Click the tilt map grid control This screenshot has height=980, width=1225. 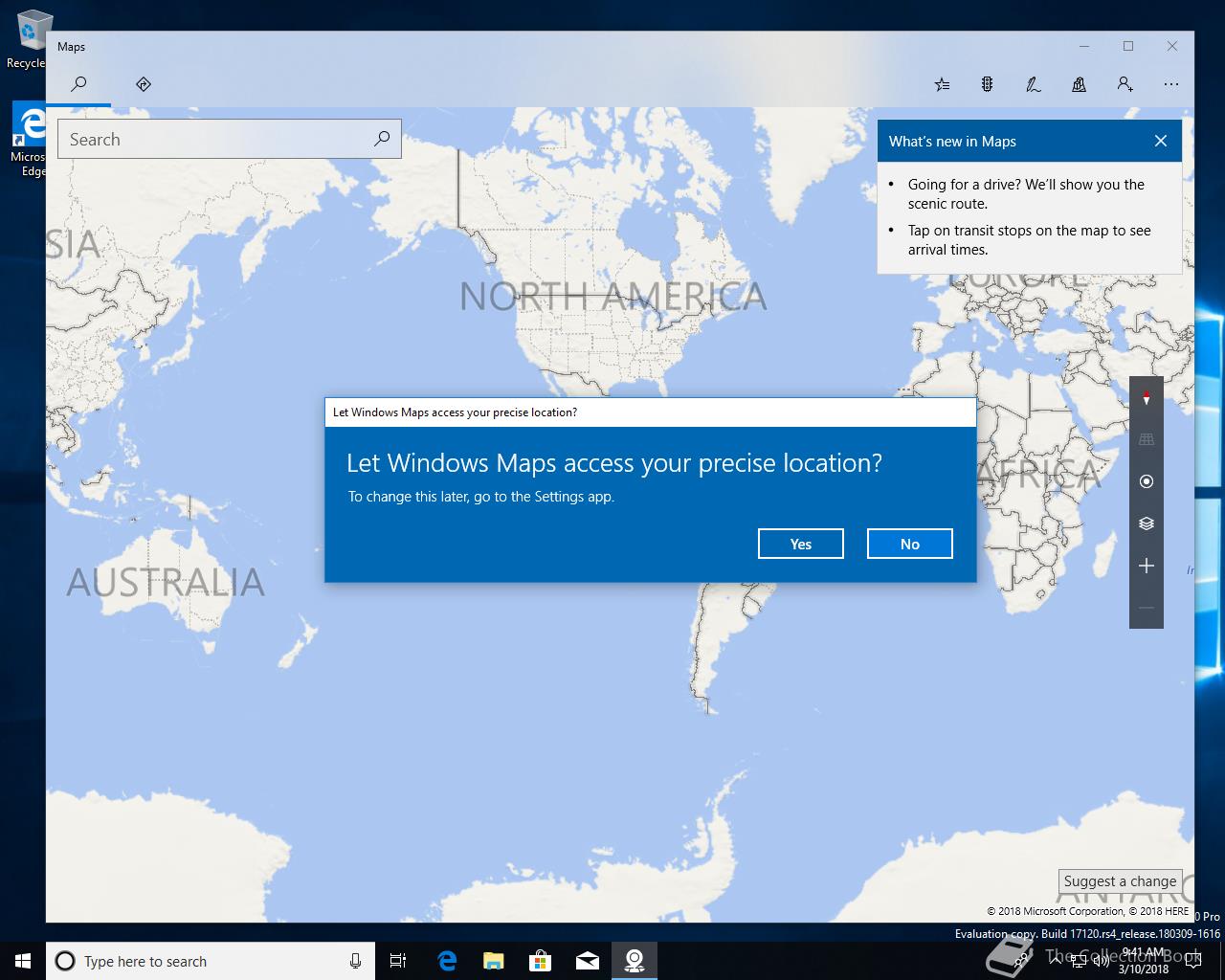pyautogui.click(x=1147, y=439)
